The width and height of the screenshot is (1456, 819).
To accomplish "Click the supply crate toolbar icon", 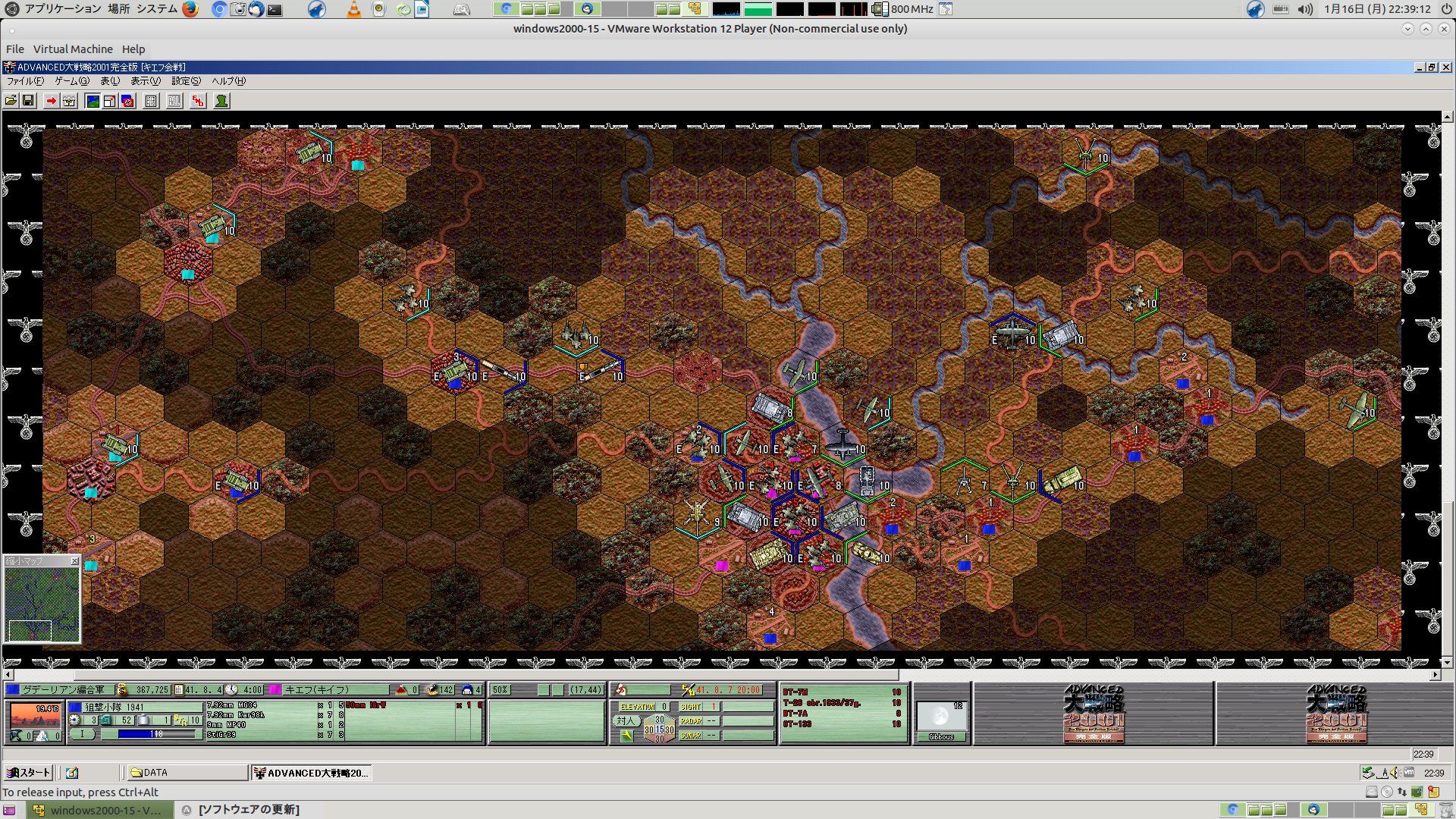I will pyautogui.click(x=69, y=101).
